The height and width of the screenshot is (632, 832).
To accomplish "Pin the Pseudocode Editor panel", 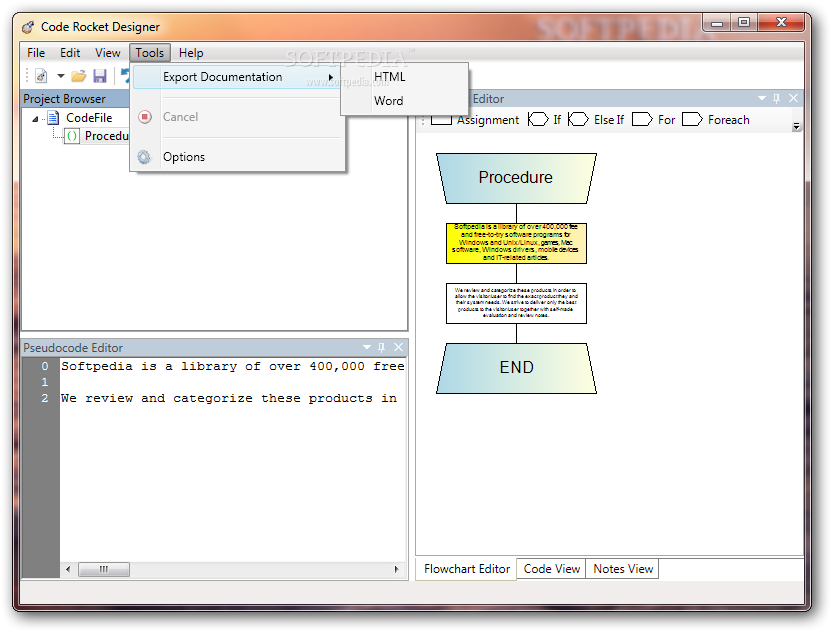I will pos(382,347).
